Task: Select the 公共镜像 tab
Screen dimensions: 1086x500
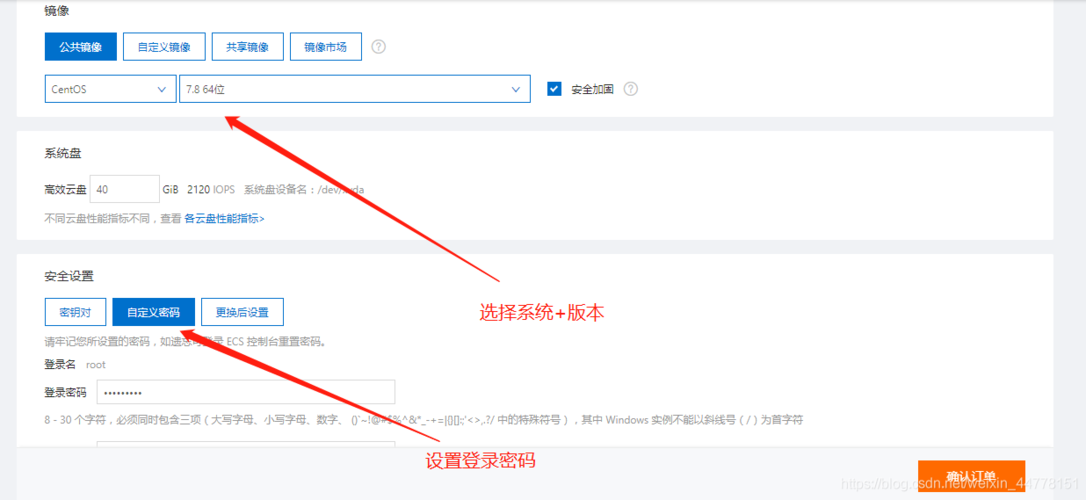Action: (80, 47)
